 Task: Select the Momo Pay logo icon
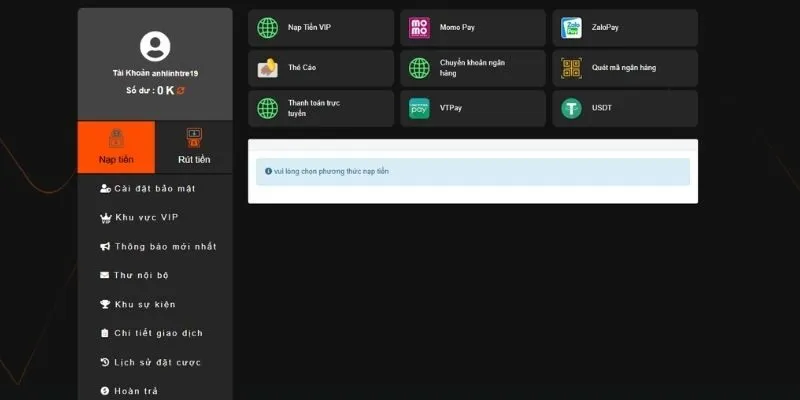[x=419, y=28]
